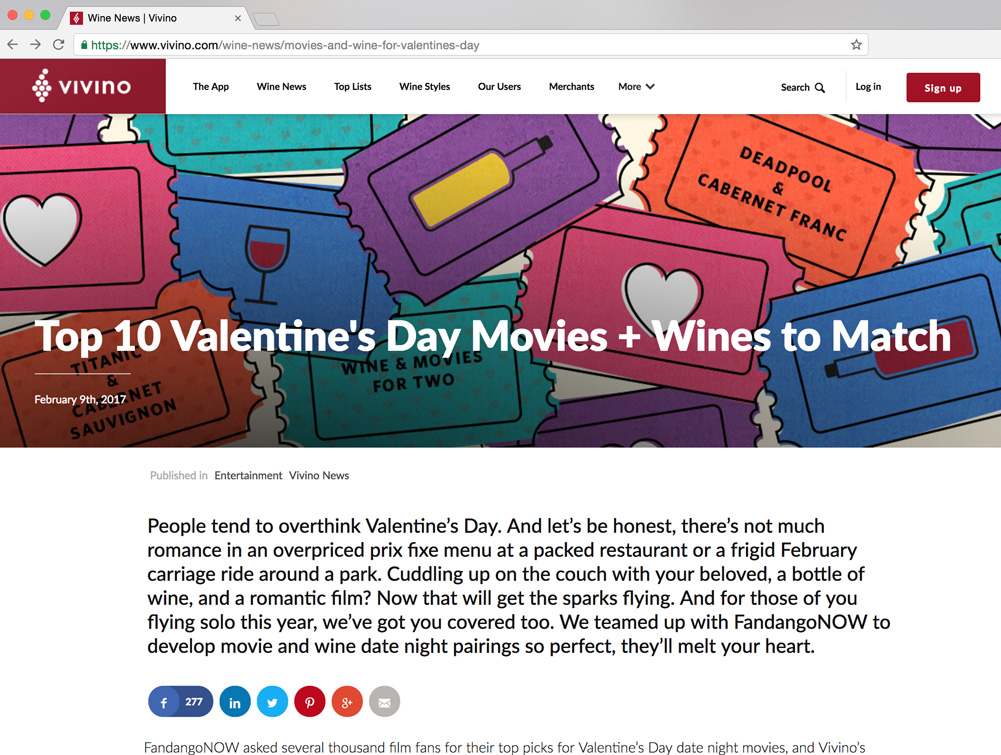This screenshot has height=755, width=1001.
Task: Click the macOS green maximize window button
Action: click(x=45, y=15)
